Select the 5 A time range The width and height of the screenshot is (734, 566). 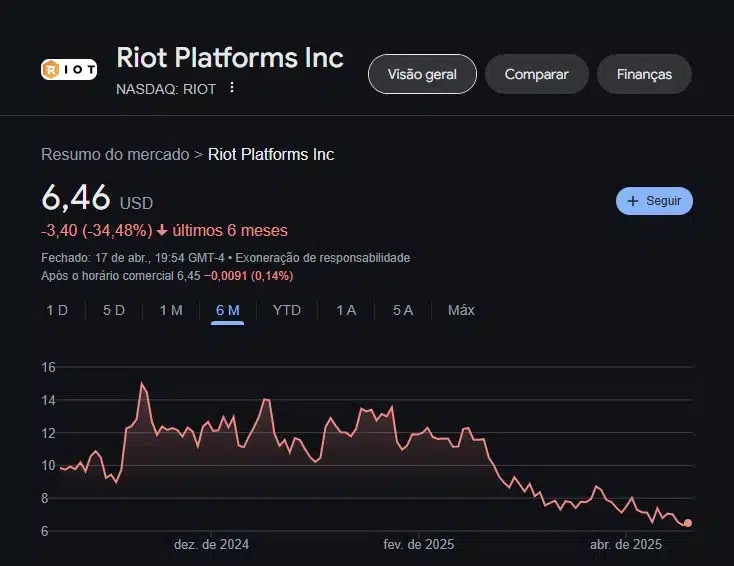coord(403,310)
